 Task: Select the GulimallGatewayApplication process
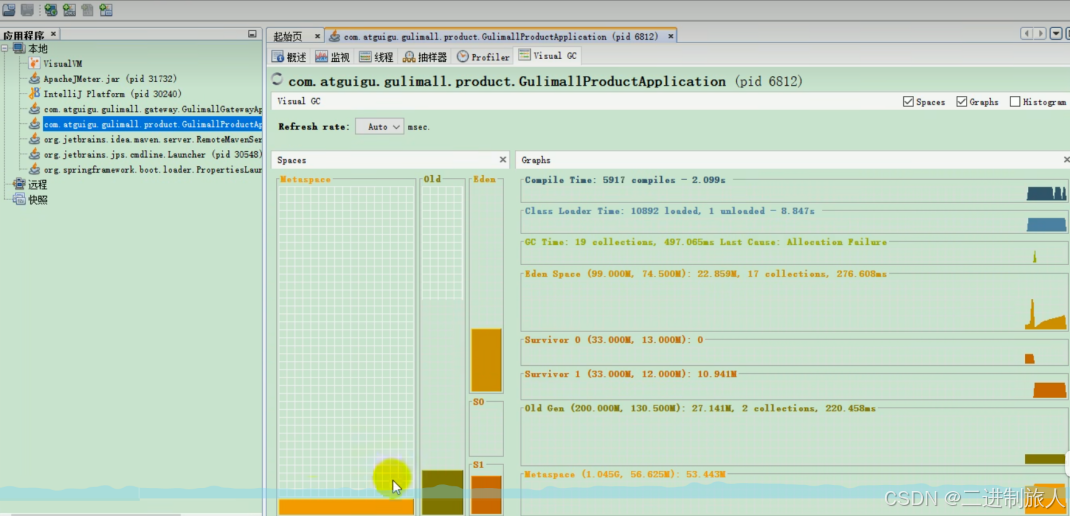click(146, 109)
